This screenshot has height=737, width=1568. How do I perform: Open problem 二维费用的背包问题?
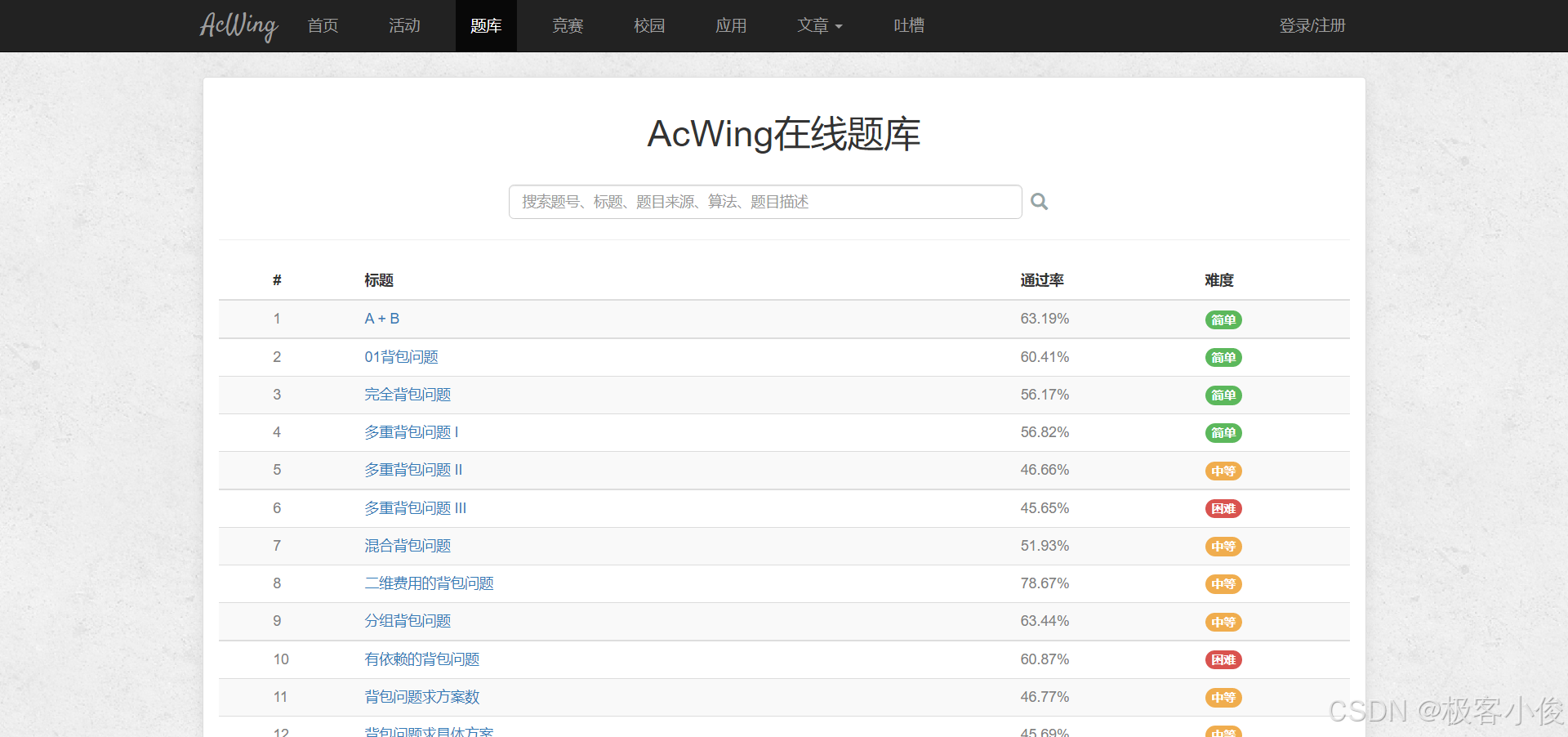pos(429,583)
